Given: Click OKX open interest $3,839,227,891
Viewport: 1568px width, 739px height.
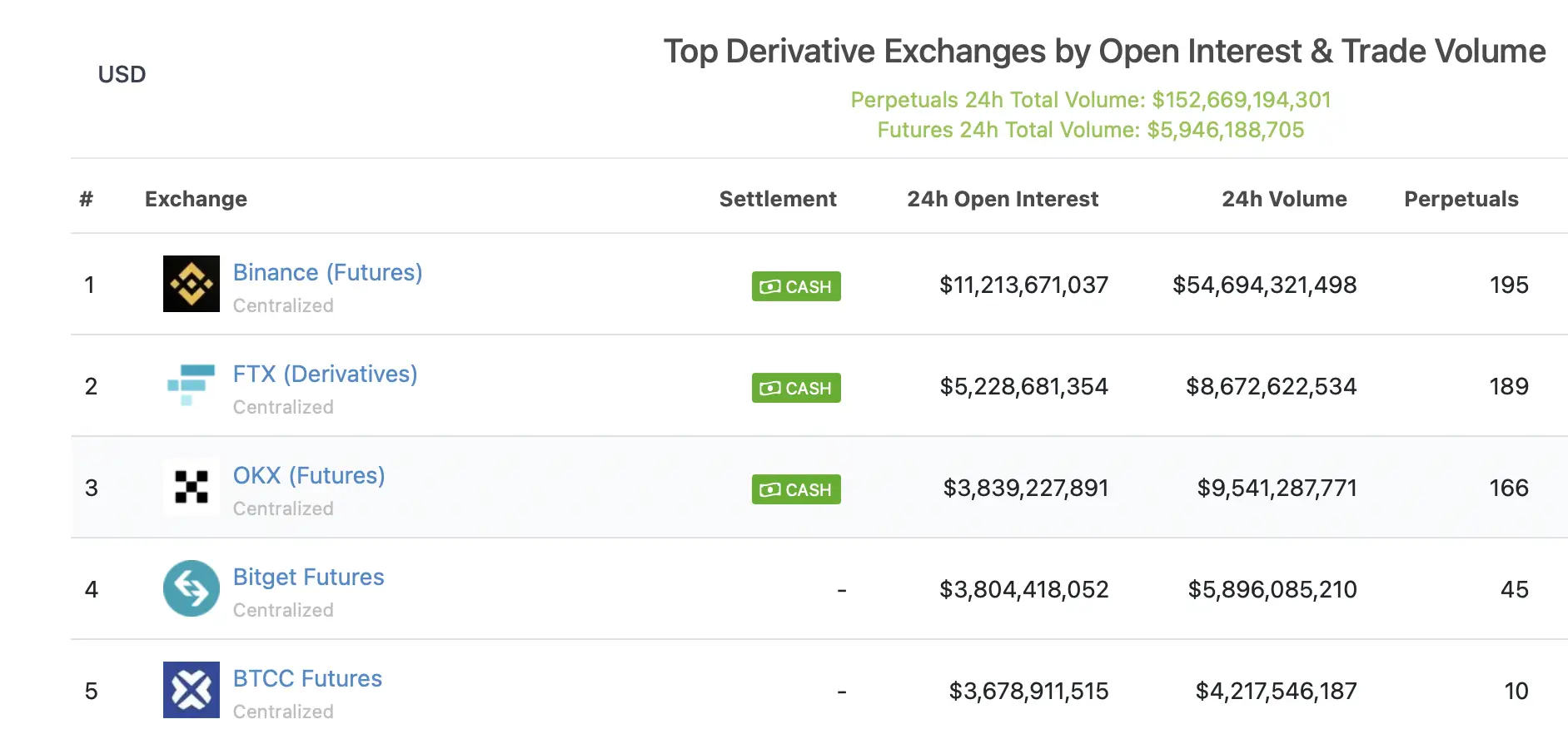Looking at the screenshot, I should coord(1025,489).
